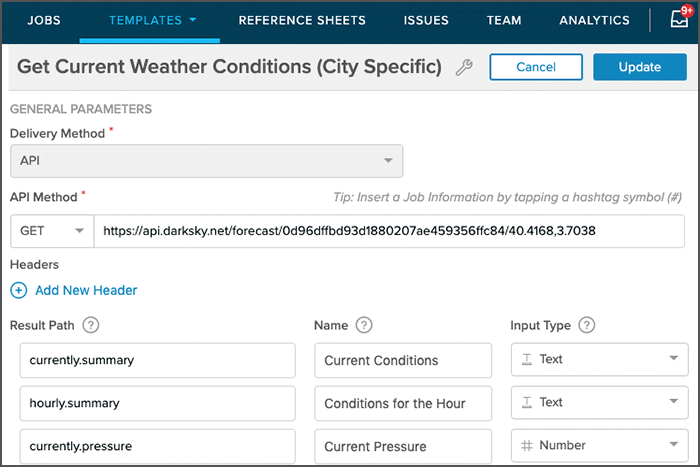Viewport: 700px width, 467px height.
Task: Click the Update button
Action: (x=639, y=67)
